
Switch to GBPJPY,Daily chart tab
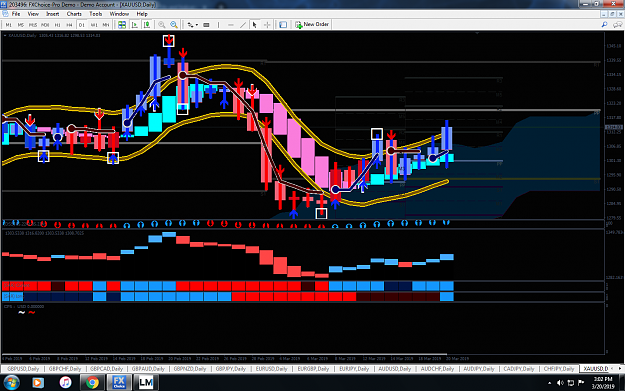(231, 369)
